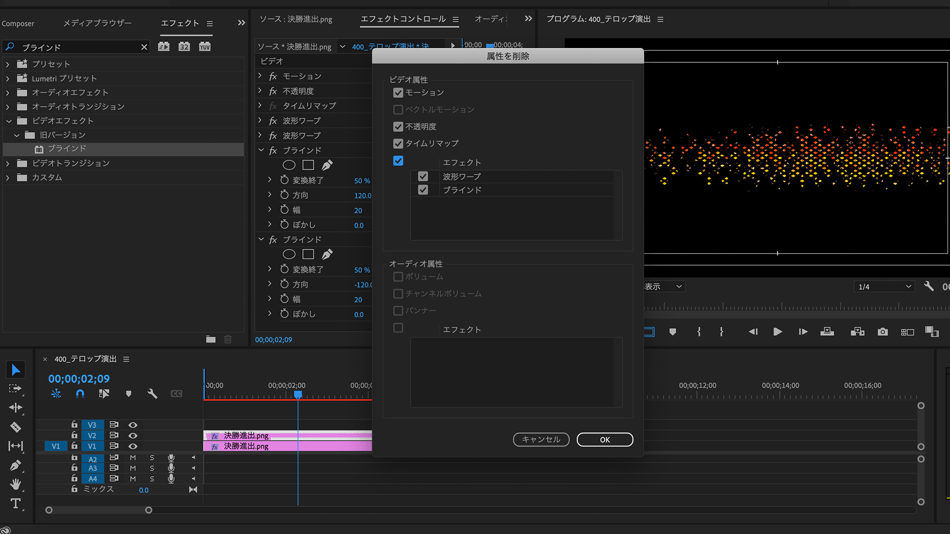Toggle V3 track output eye icon

coord(133,425)
